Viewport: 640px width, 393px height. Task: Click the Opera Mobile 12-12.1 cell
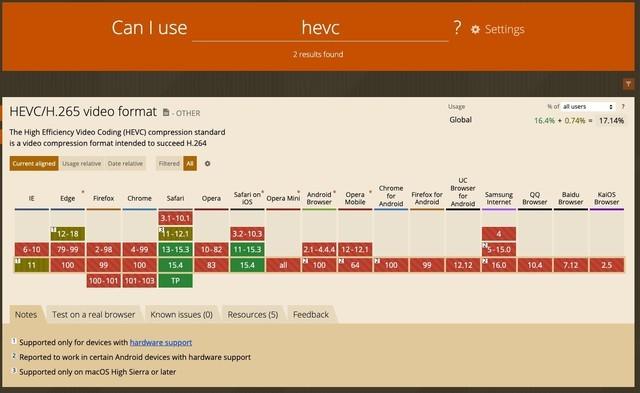[x=355, y=249]
